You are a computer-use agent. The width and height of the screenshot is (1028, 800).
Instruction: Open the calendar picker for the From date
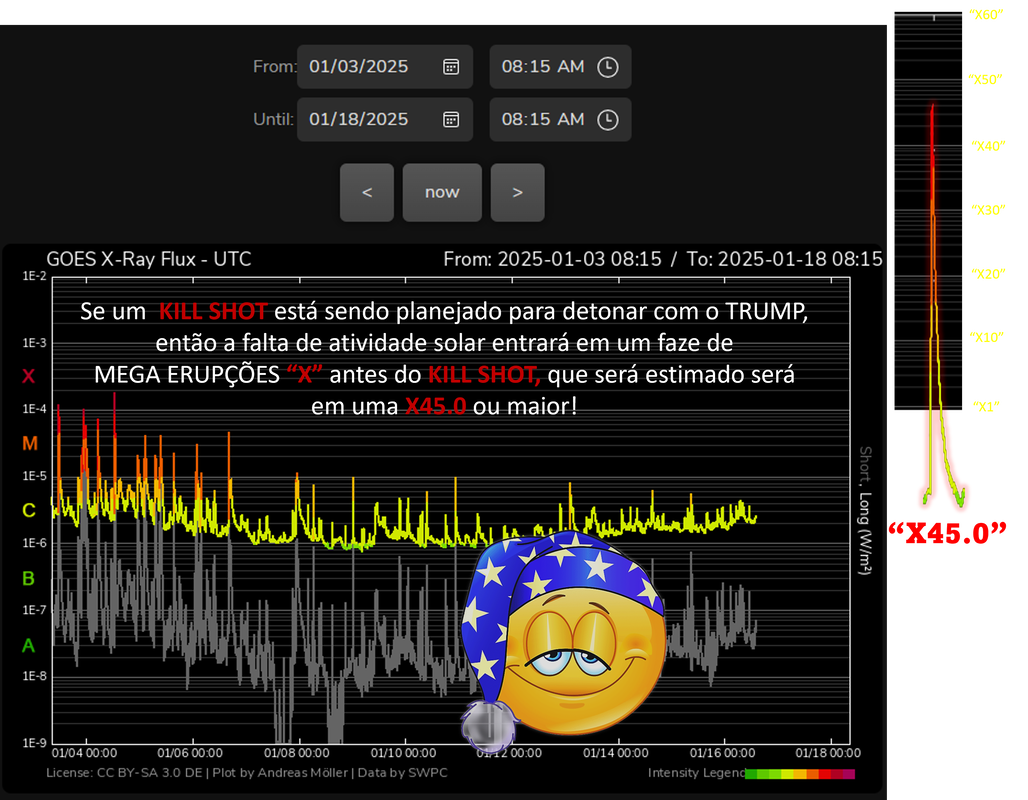451,67
